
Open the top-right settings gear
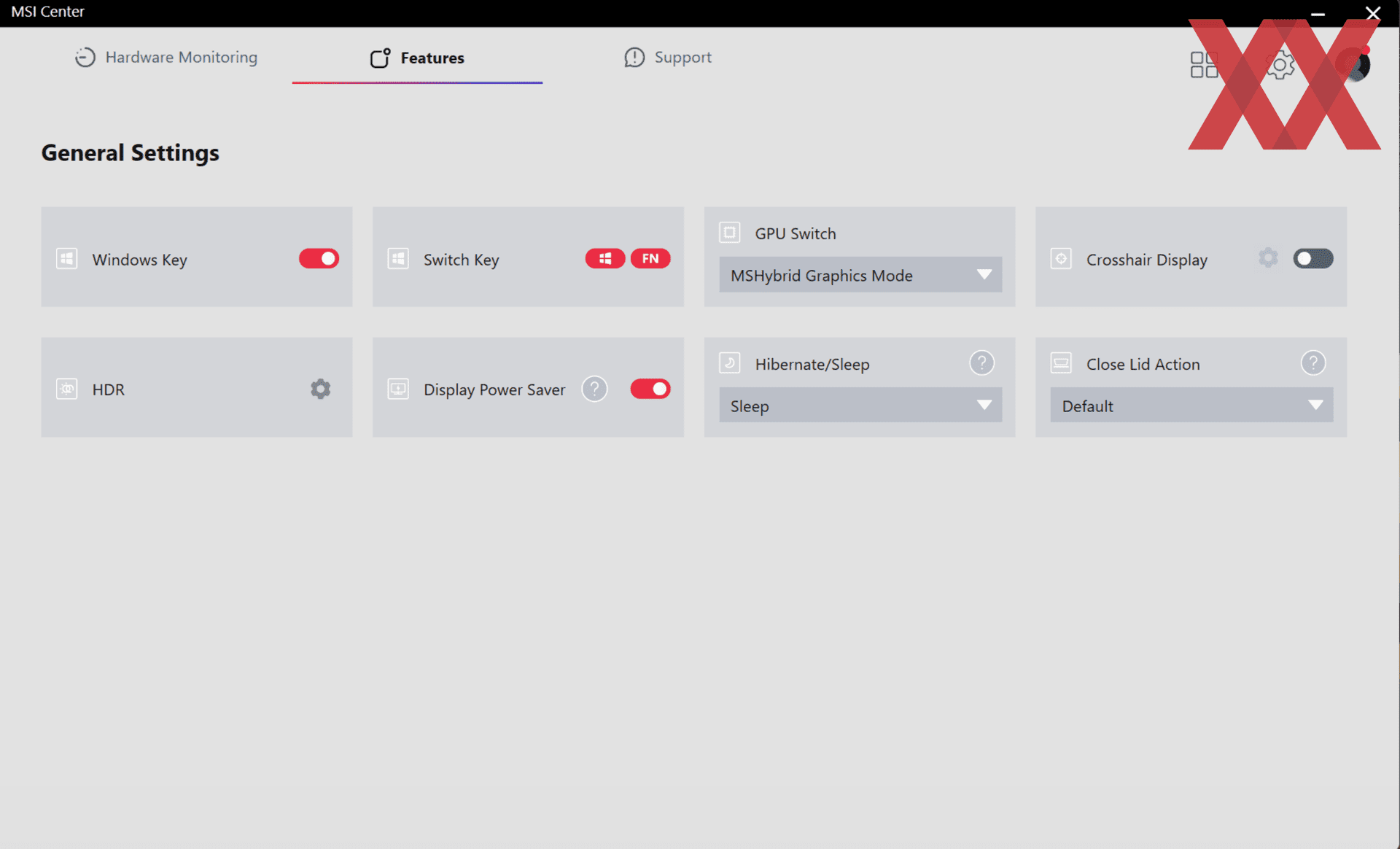(x=1280, y=65)
